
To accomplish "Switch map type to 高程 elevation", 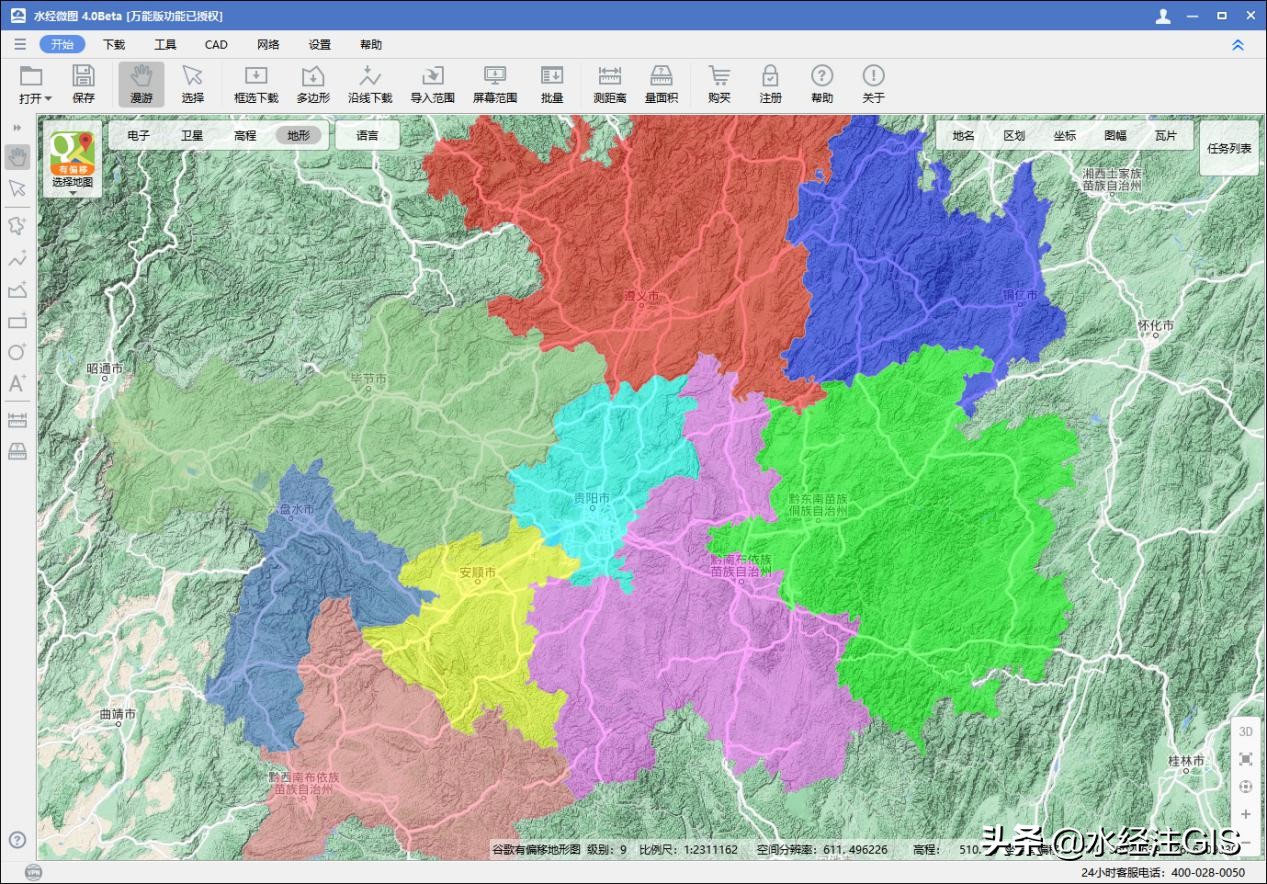I will click(x=245, y=135).
